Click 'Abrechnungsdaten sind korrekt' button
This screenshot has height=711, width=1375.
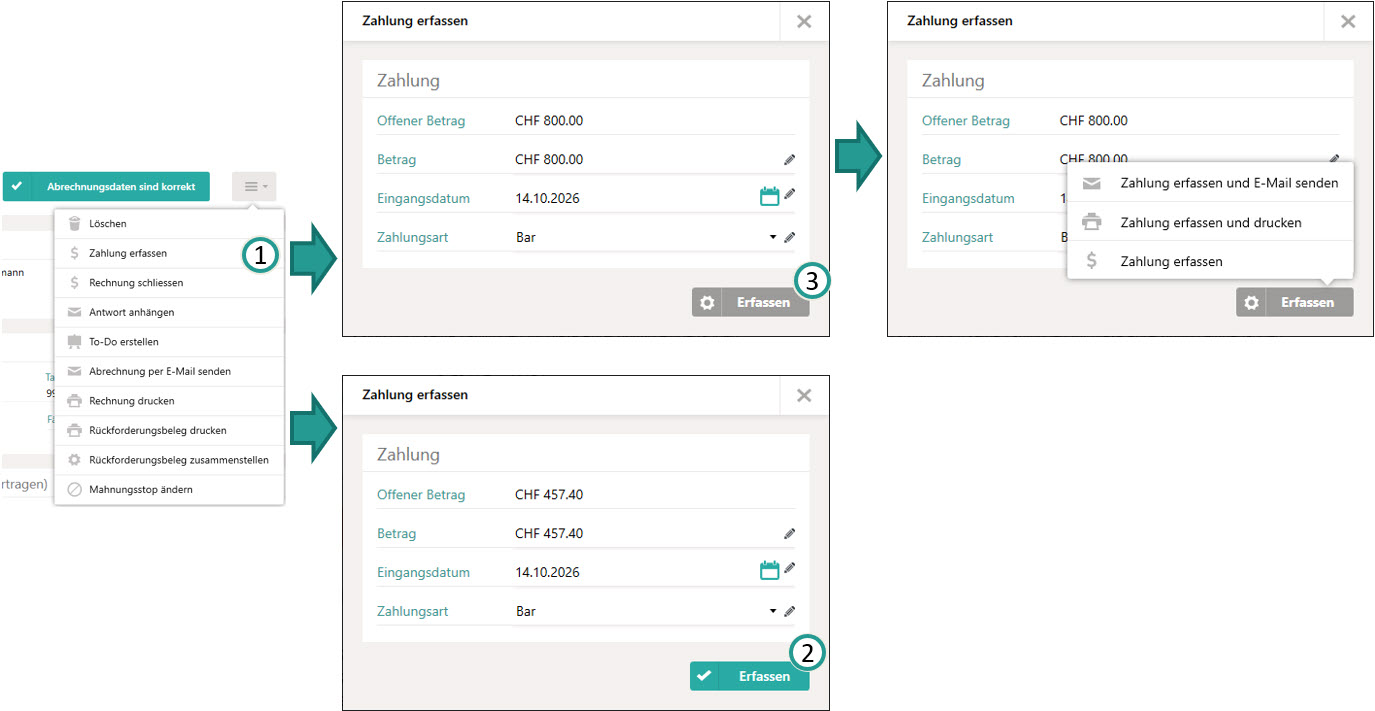pos(106,186)
